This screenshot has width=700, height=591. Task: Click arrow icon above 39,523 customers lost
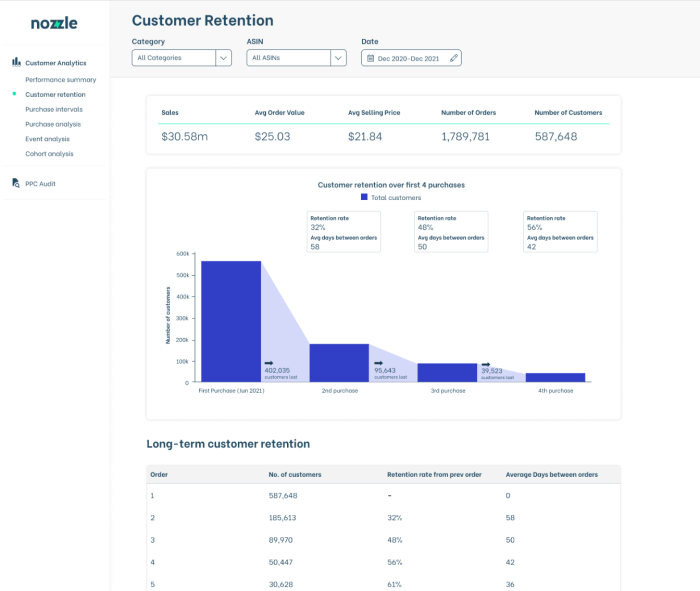[486, 364]
